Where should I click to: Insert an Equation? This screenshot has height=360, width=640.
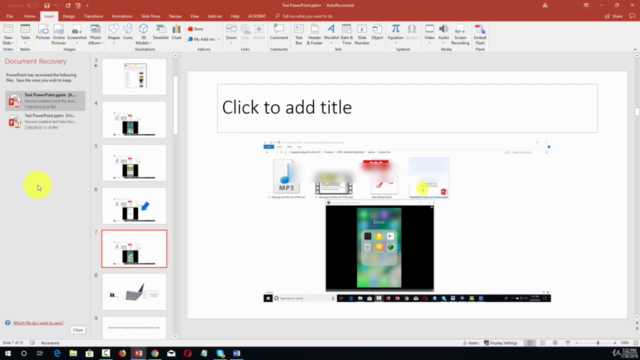point(395,33)
